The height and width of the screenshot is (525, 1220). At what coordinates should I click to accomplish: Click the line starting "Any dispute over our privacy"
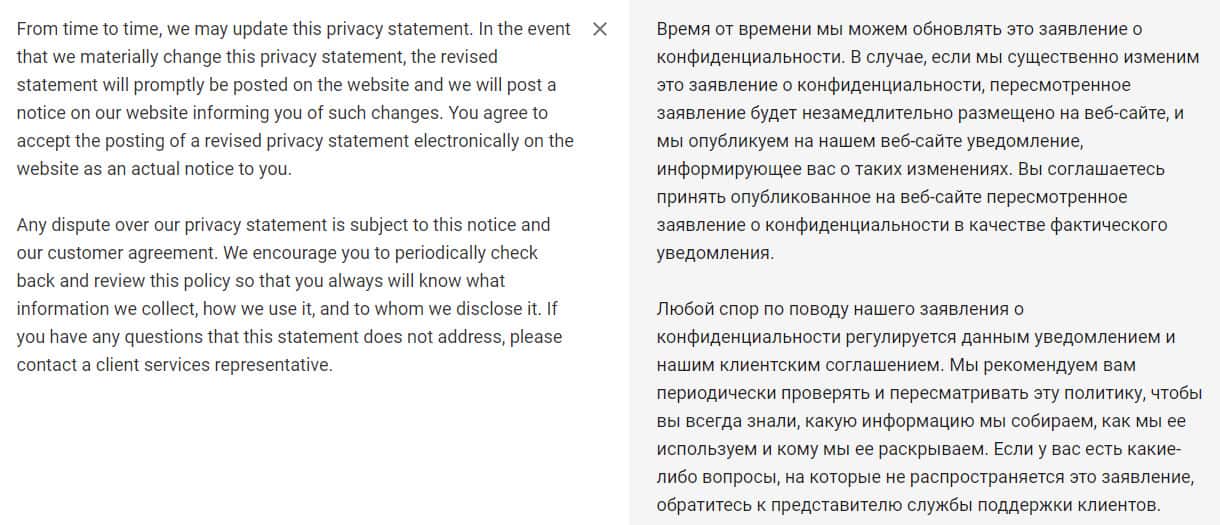[x=283, y=225]
